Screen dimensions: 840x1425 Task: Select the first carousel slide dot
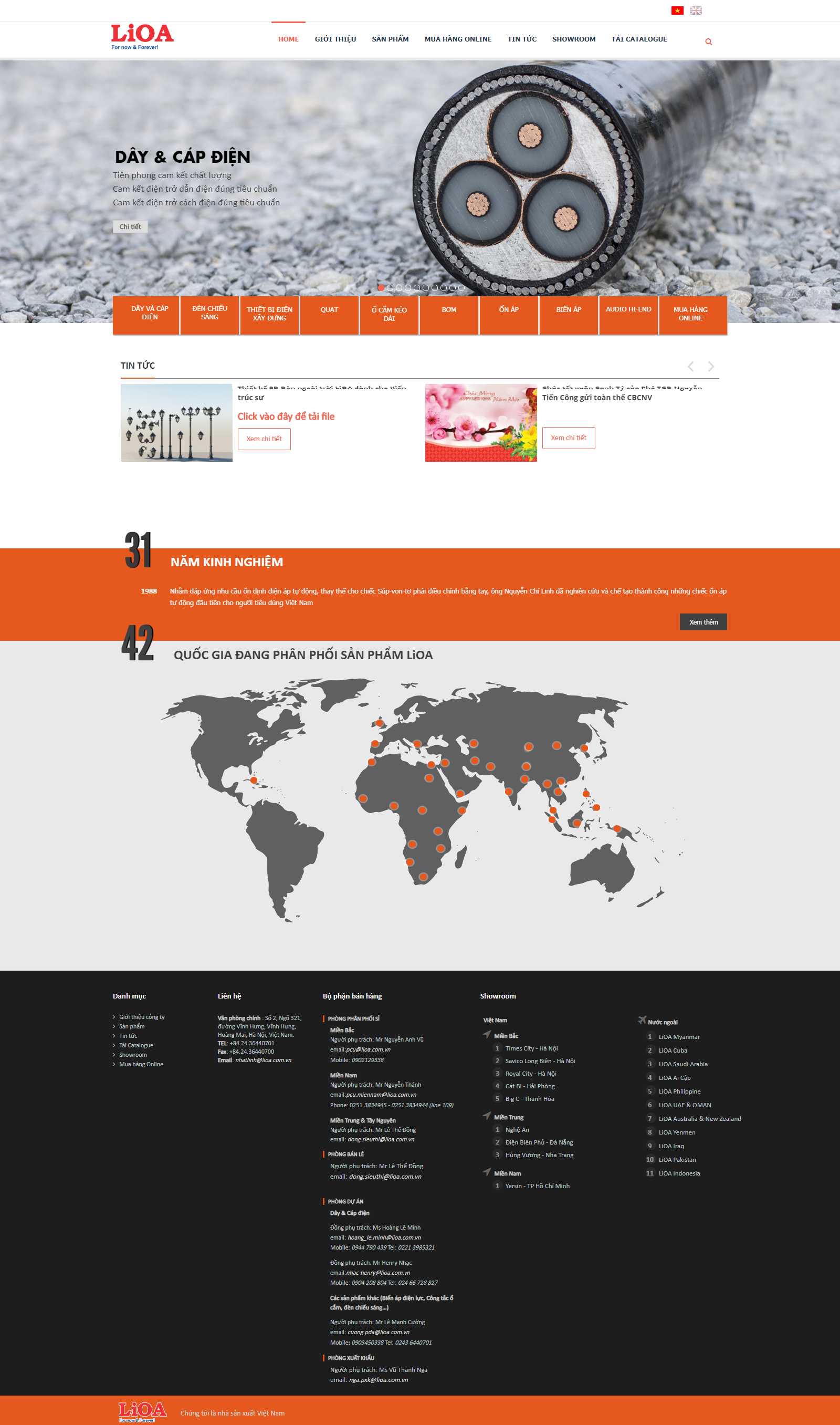click(381, 288)
